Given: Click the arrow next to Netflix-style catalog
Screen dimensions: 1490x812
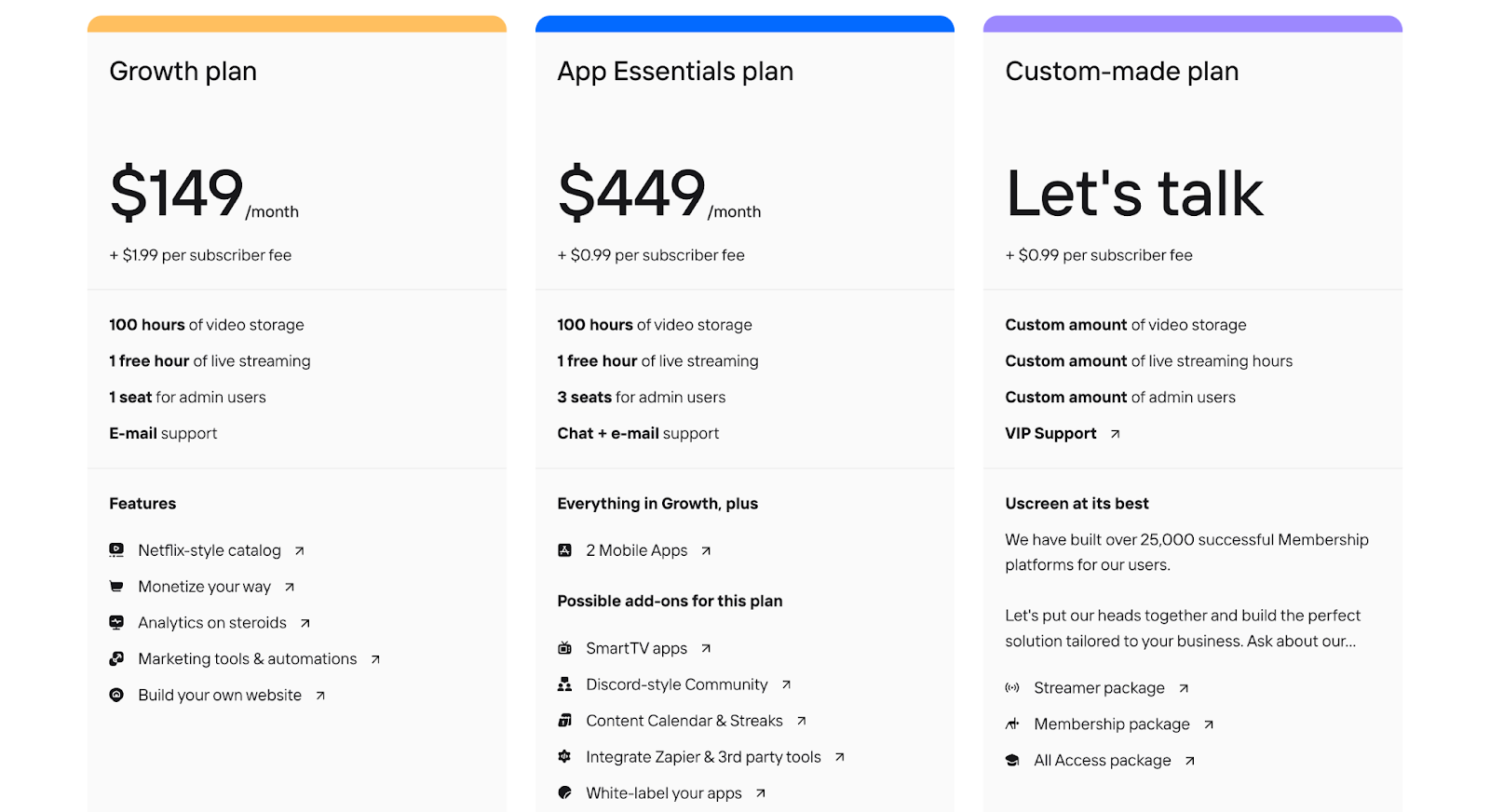Looking at the screenshot, I should pos(300,550).
